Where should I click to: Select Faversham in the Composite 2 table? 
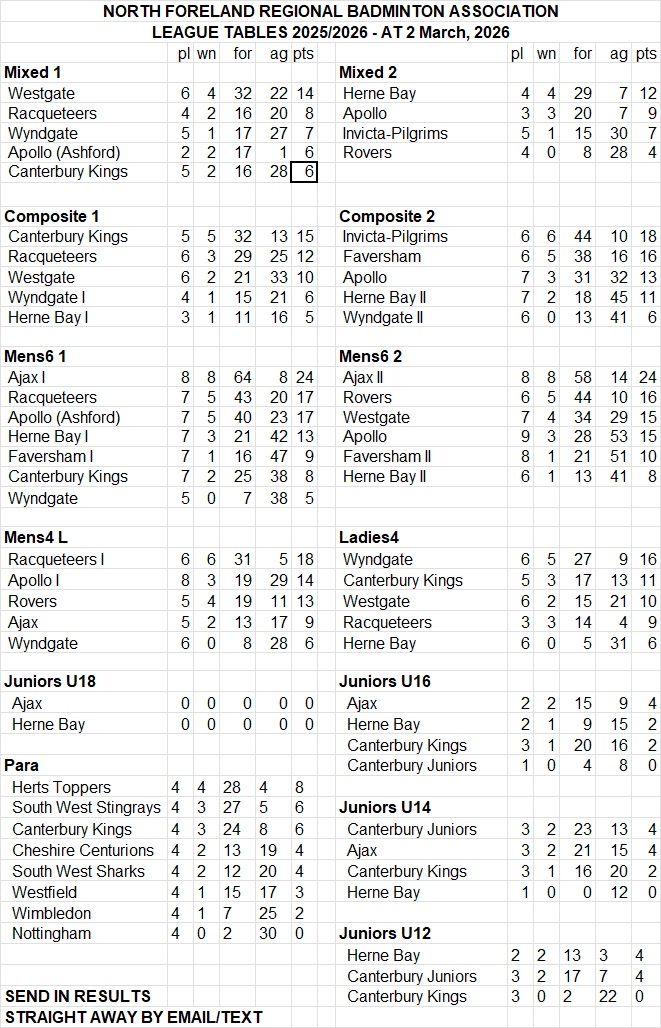[379, 256]
